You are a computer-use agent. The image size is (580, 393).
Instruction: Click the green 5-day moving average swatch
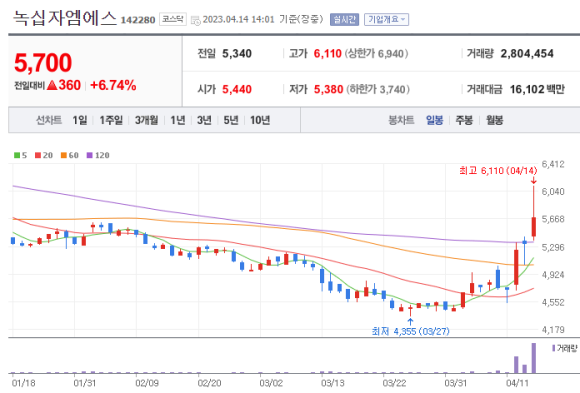(17, 155)
